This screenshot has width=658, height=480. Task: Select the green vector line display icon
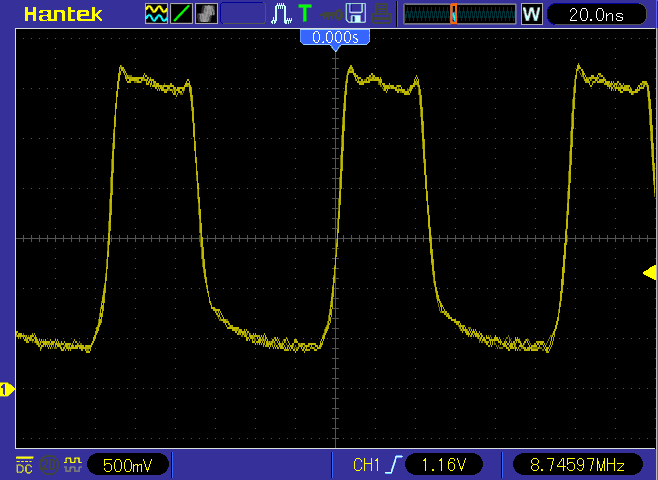coord(182,13)
